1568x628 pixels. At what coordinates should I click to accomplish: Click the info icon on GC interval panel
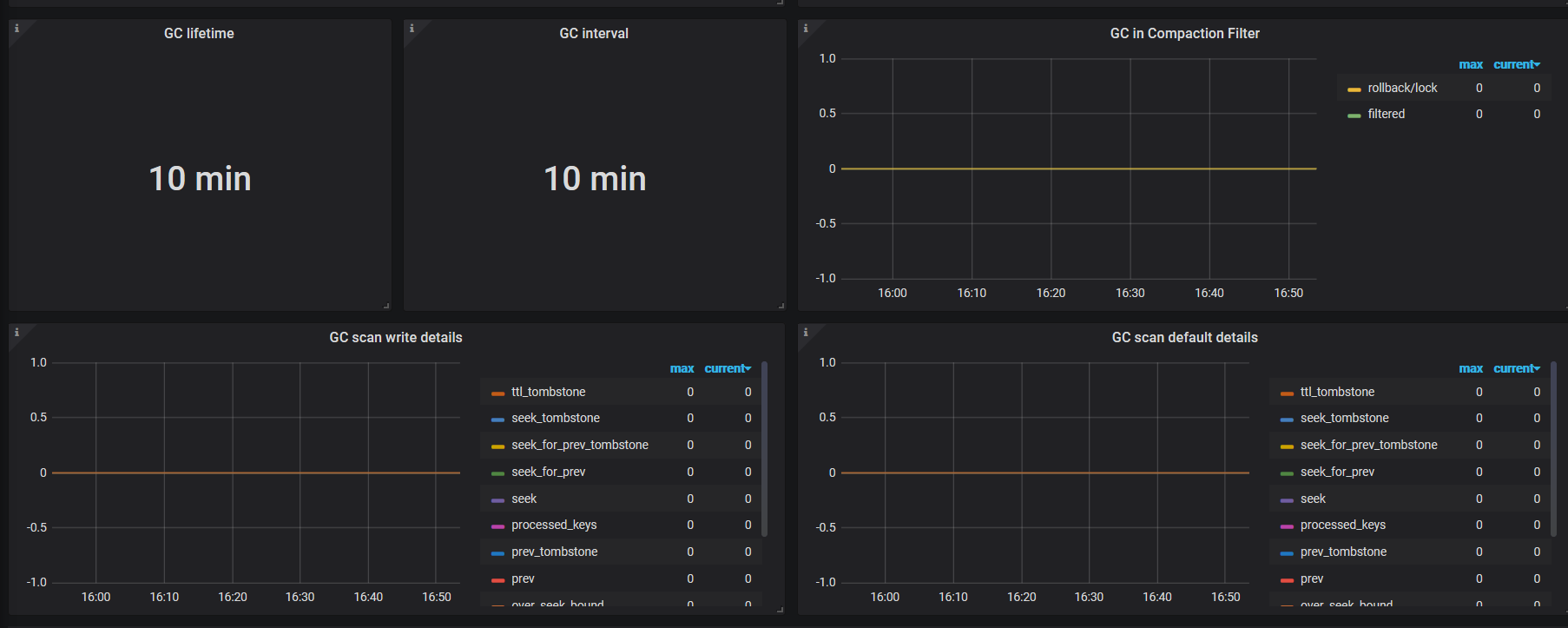[x=412, y=29]
